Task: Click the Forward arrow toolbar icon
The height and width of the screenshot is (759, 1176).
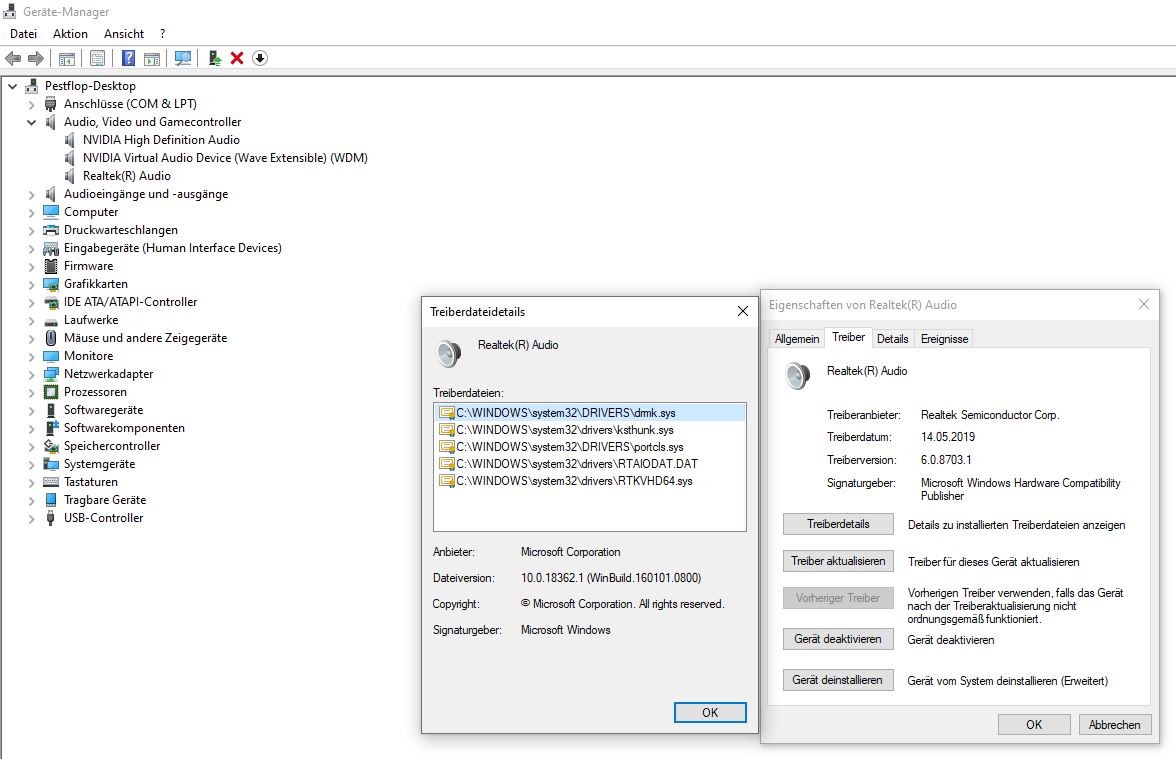Action: coord(35,58)
